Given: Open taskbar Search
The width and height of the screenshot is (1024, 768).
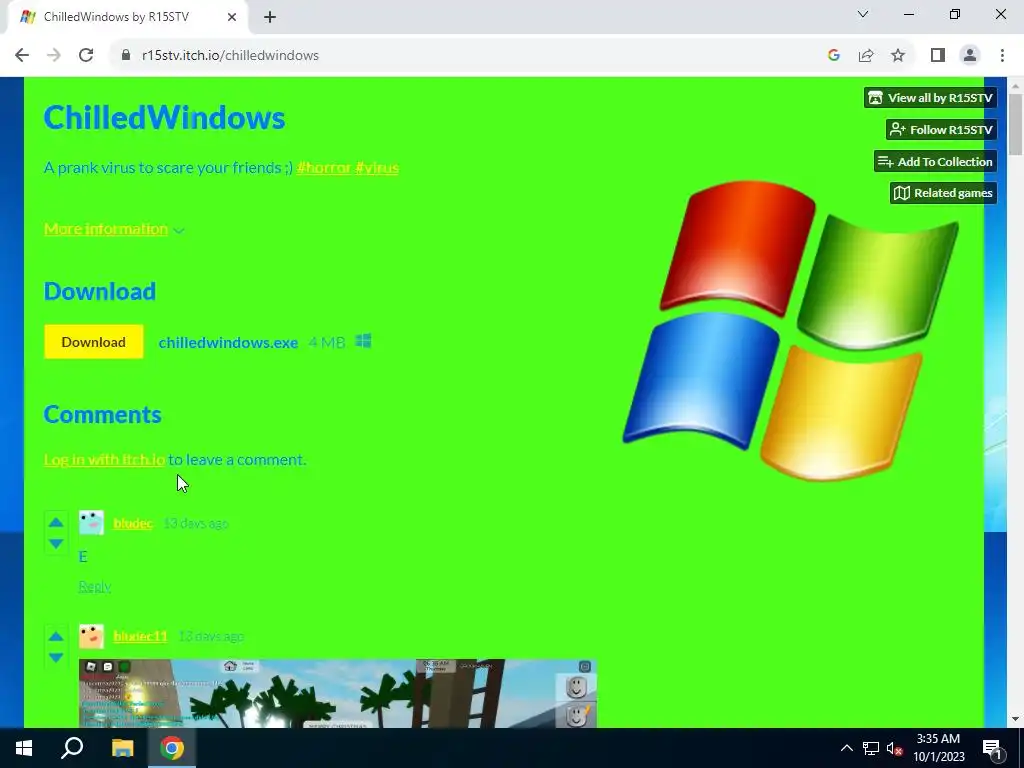Looking at the screenshot, I should pyautogui.click(x=72, y=748).
